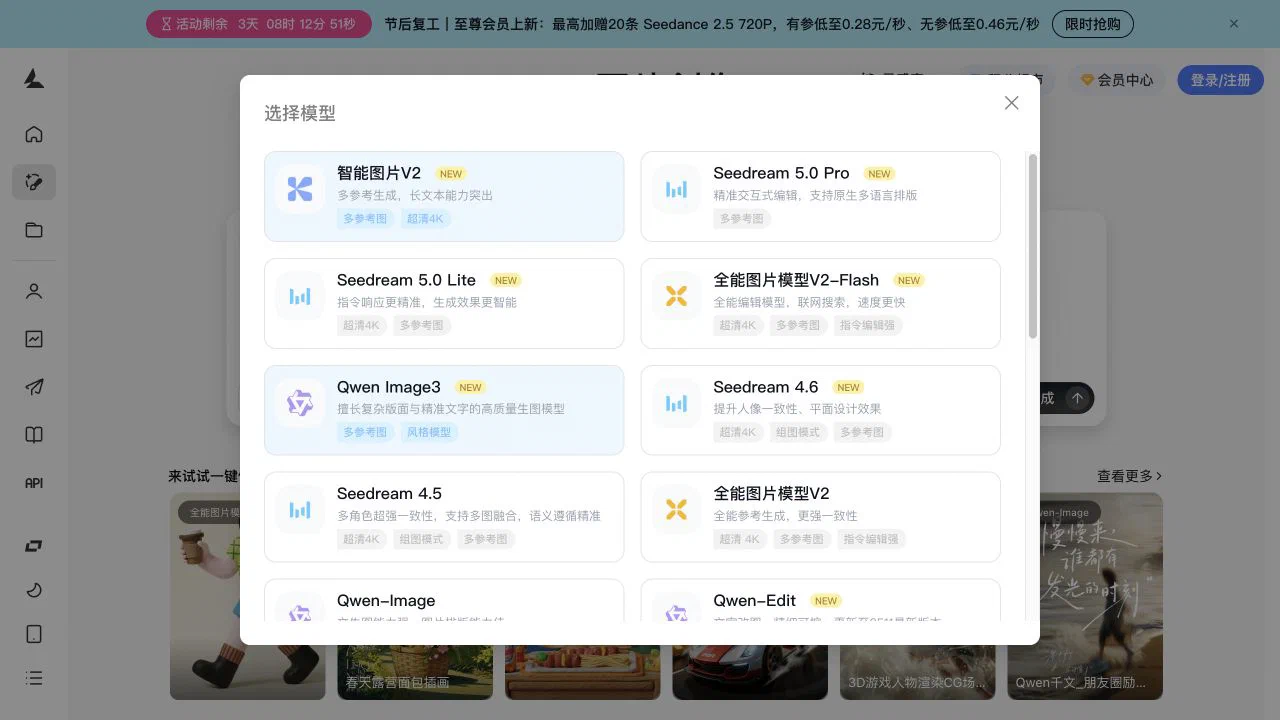The width and height of the screenshot is (1280, 720).
Task: Open the 3D游戏人物渲染CG thumbnail
Action: [918, 672]
